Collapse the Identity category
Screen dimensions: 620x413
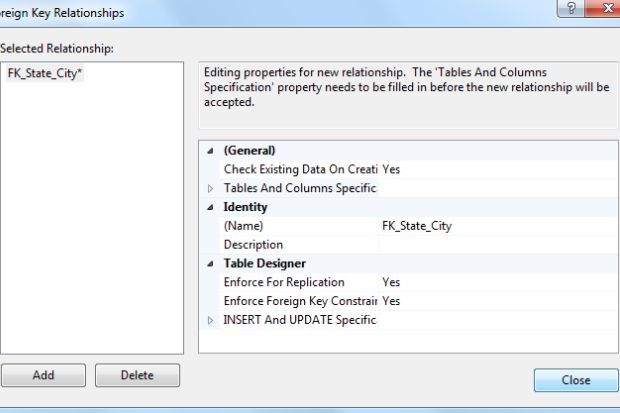210,207
